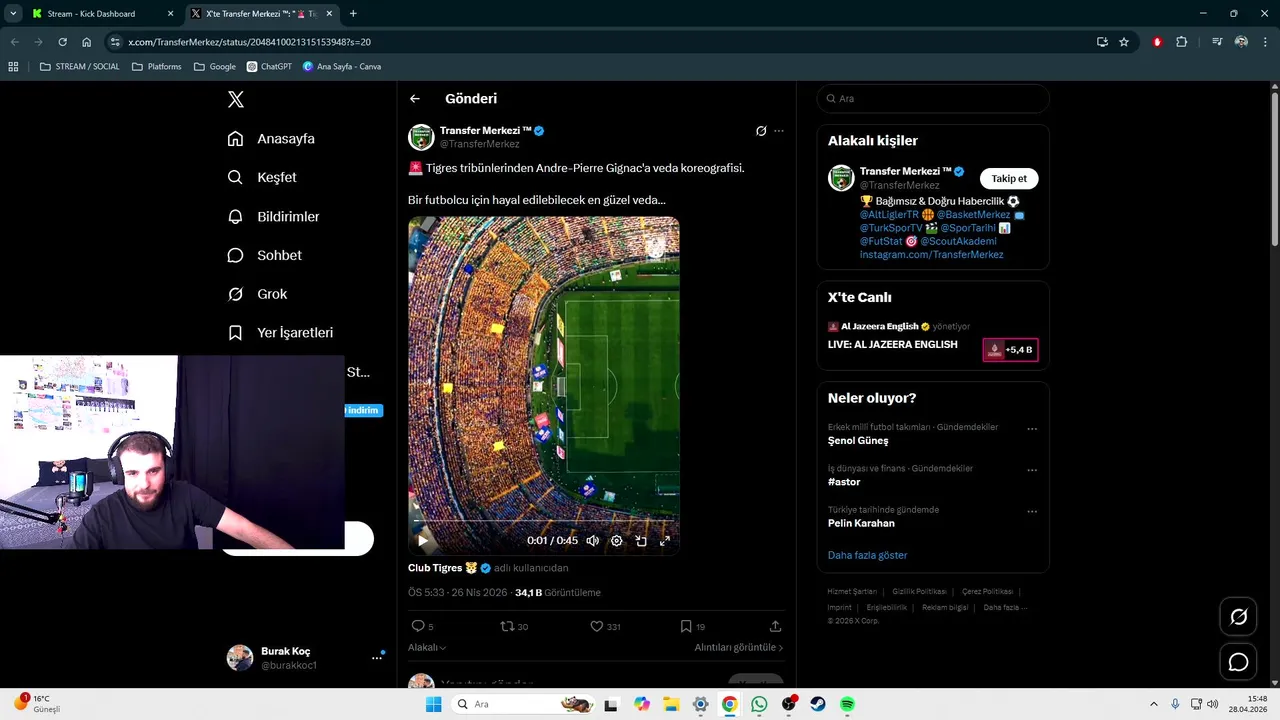Image resolution: width=1280 pixels, height=720 pixels.
Task: Go back with Gönderi arrow
Action: click(415, 99)
